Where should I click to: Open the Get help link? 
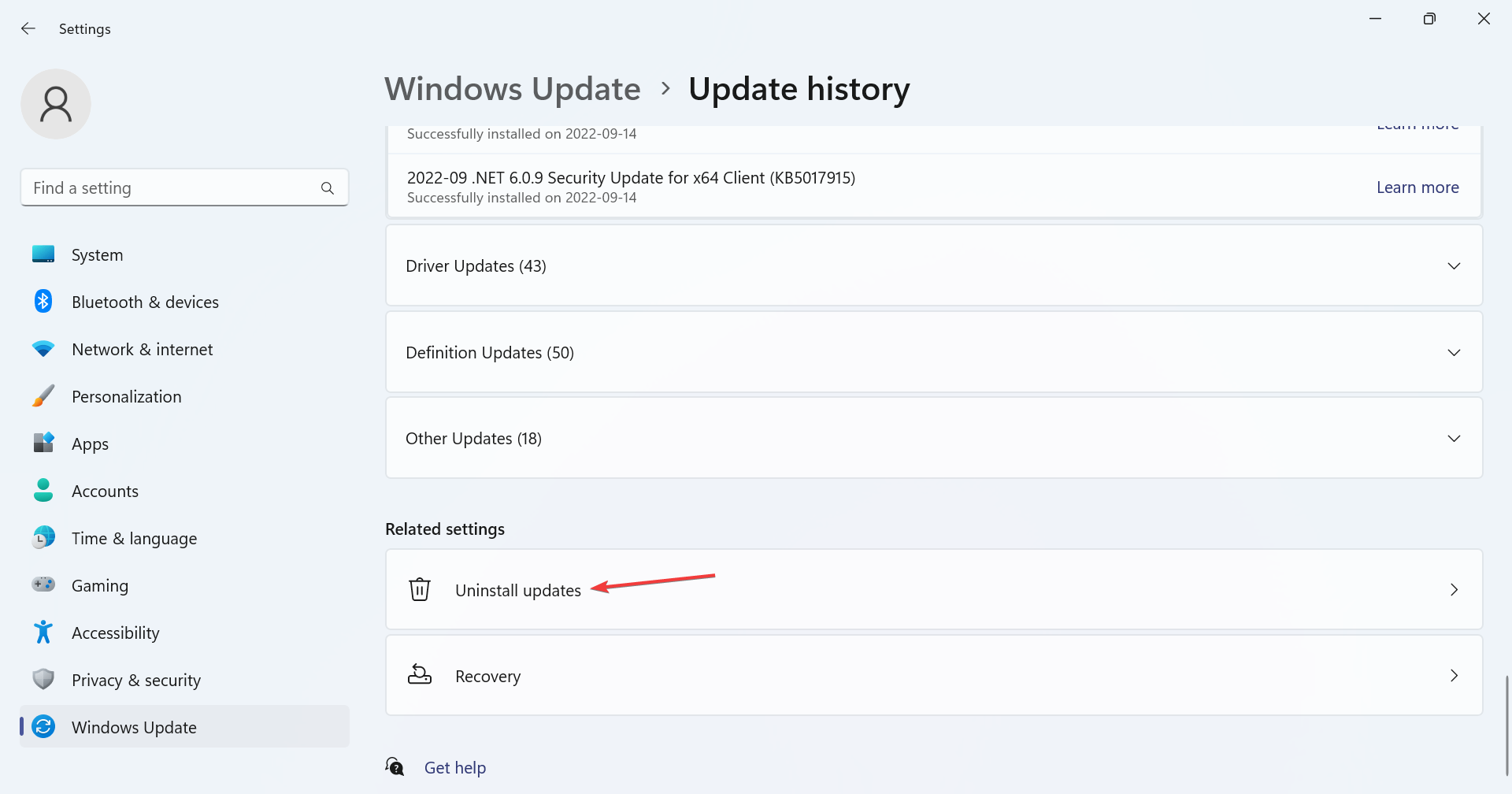454,768
